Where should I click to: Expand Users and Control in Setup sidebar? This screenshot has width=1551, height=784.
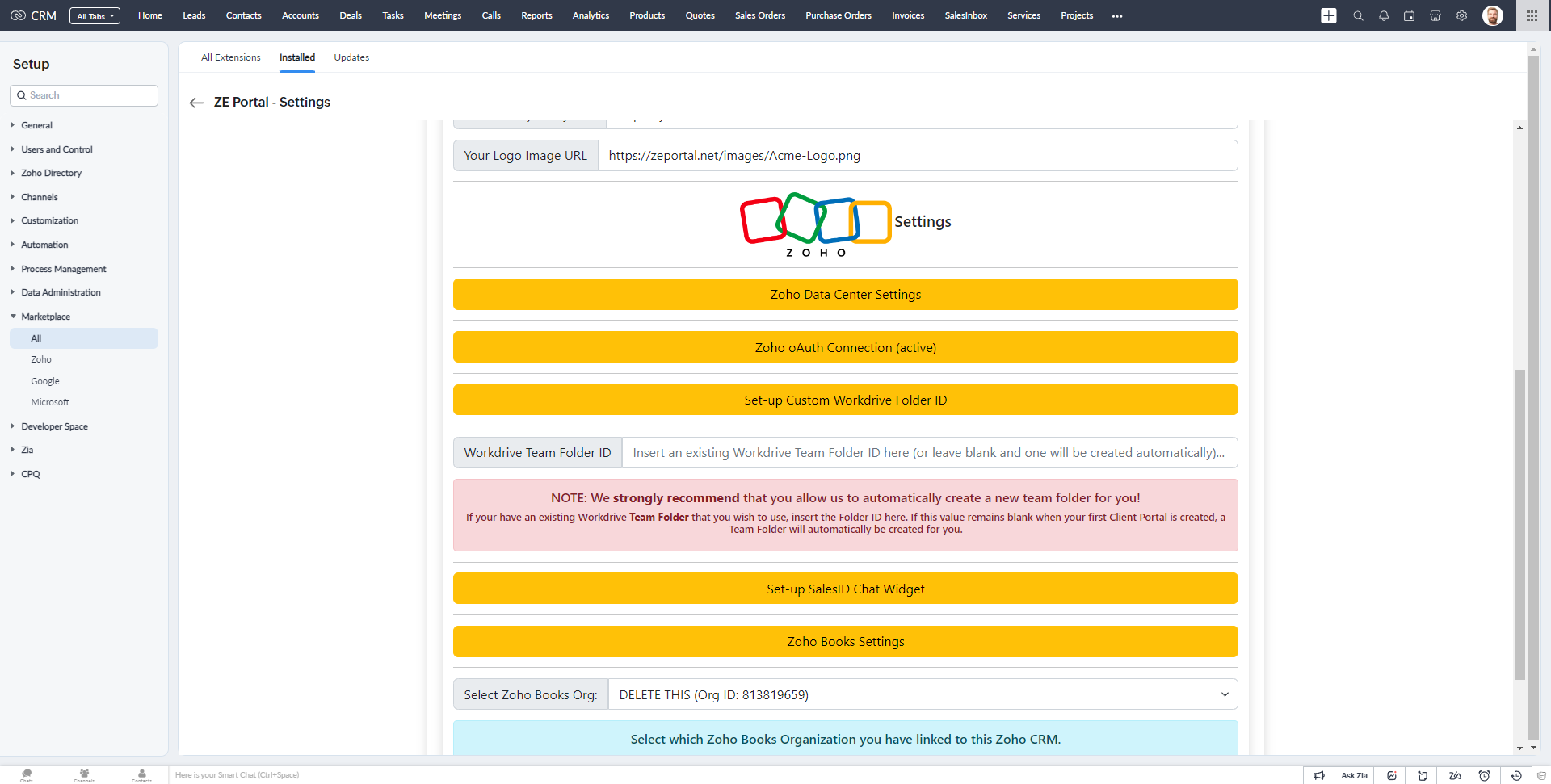[57, 149]
